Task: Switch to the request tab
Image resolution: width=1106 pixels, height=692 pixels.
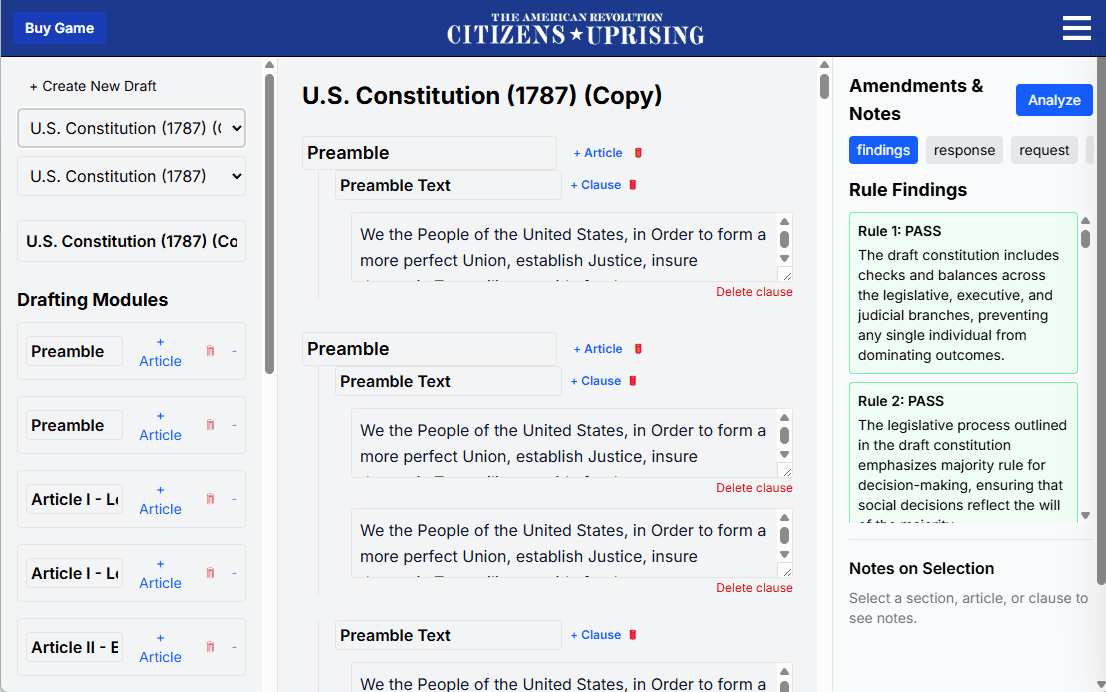Action: click(x=1044, y=150)
